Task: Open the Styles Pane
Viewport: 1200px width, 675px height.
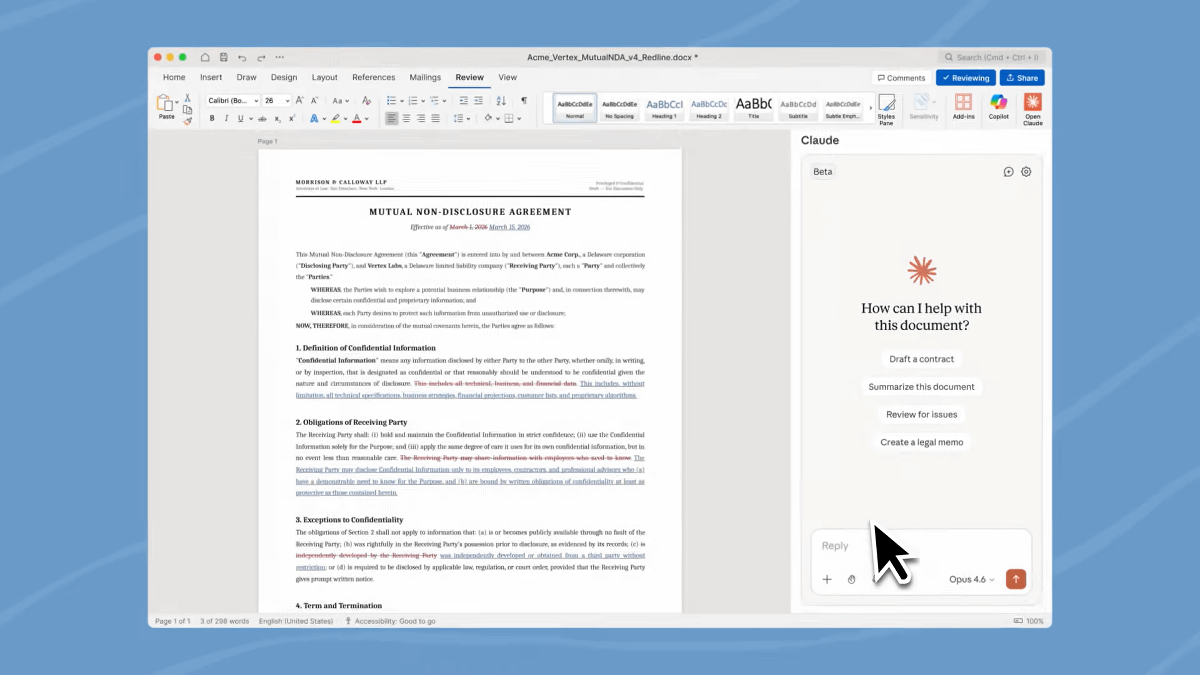Action: click(x=886, y=107)
